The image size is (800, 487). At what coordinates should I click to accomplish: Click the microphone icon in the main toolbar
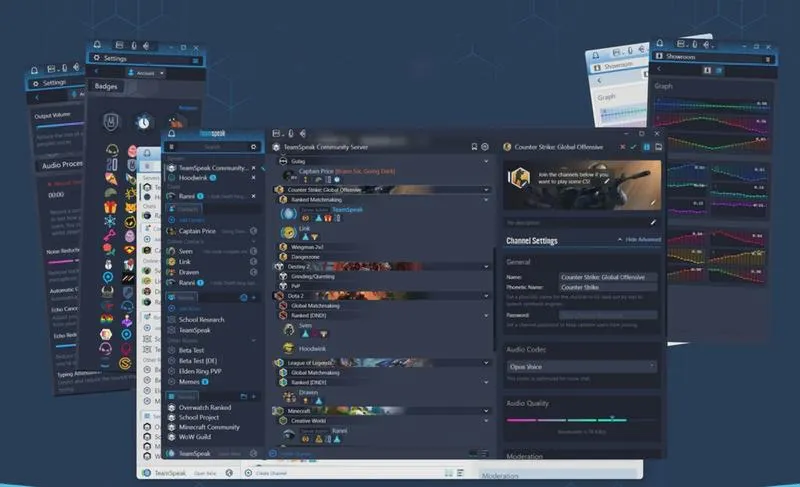point(291,134)
